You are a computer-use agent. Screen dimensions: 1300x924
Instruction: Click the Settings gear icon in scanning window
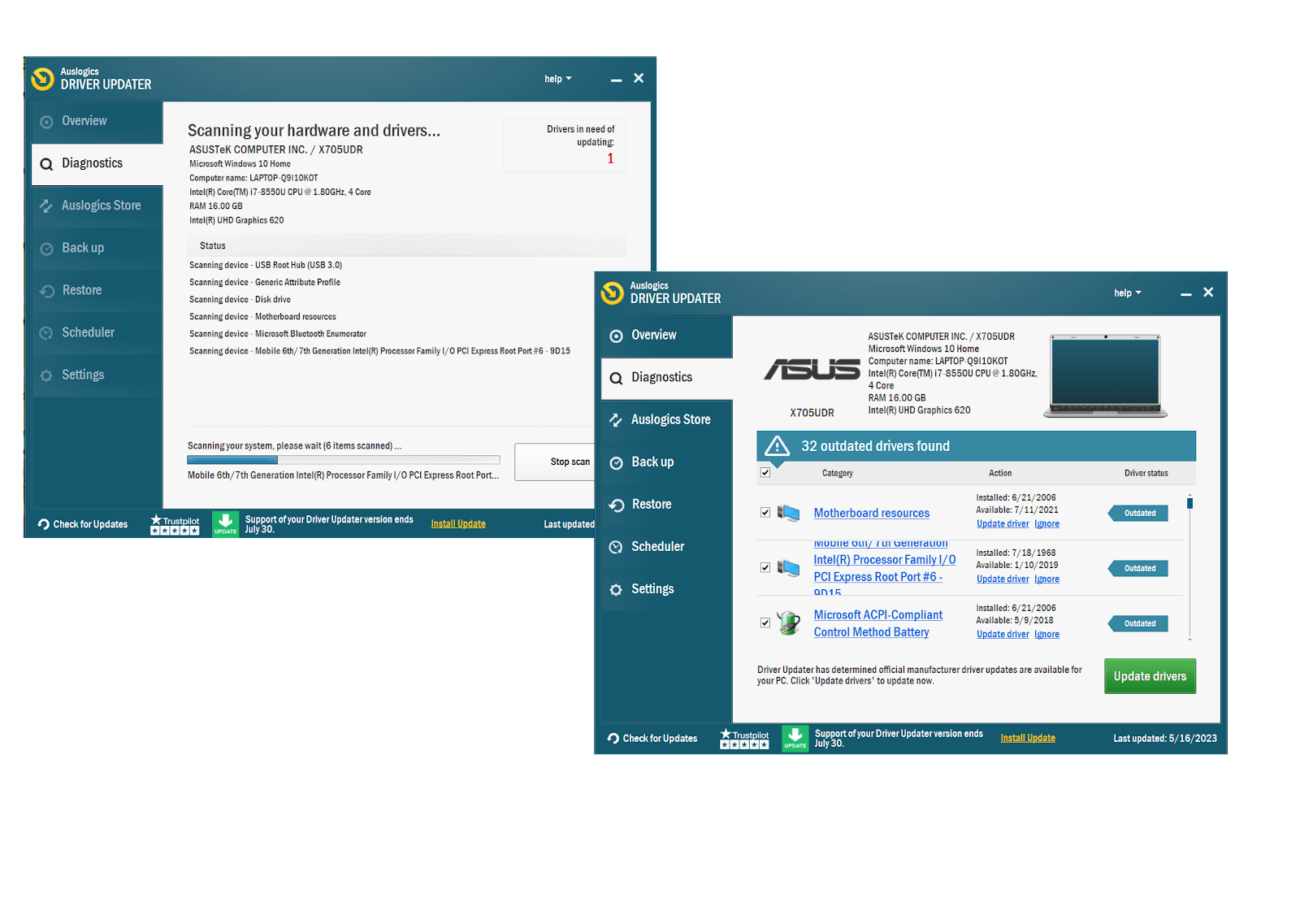click(46, 375)
